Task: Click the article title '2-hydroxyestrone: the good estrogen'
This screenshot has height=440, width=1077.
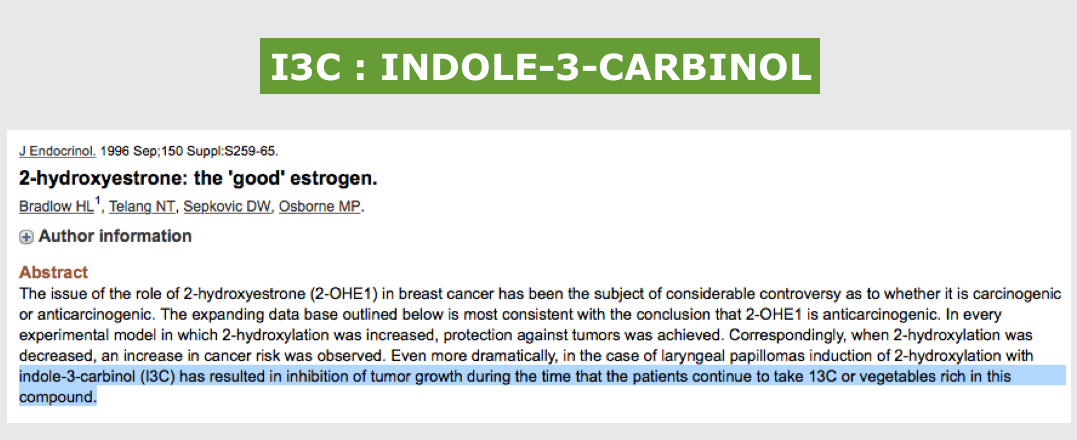Action: click(199, 179)
